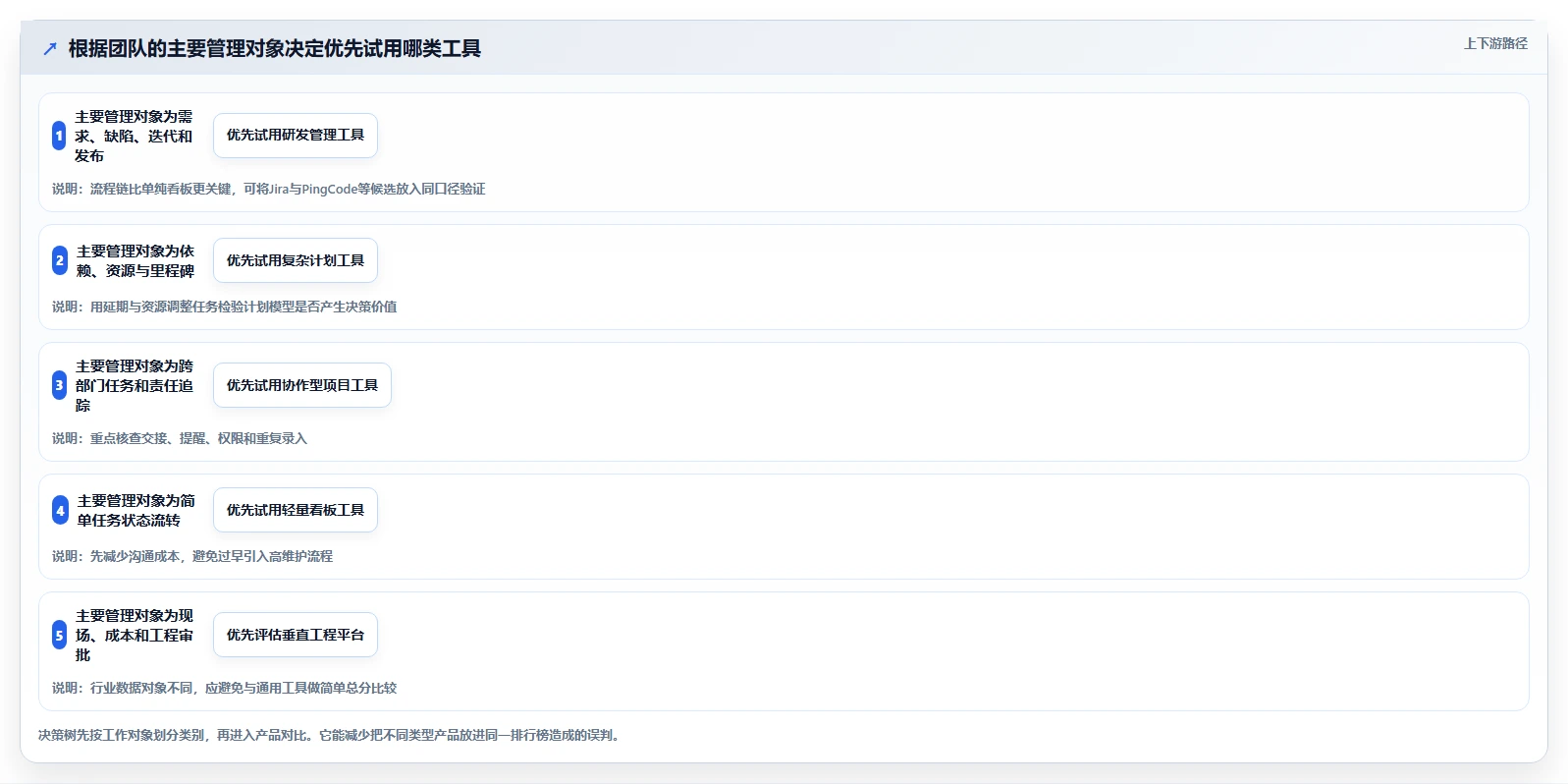Click the condition 主要管理对象为需求、缺陷、迭代和发布
Screen dimensions: 1568x784
135,136
